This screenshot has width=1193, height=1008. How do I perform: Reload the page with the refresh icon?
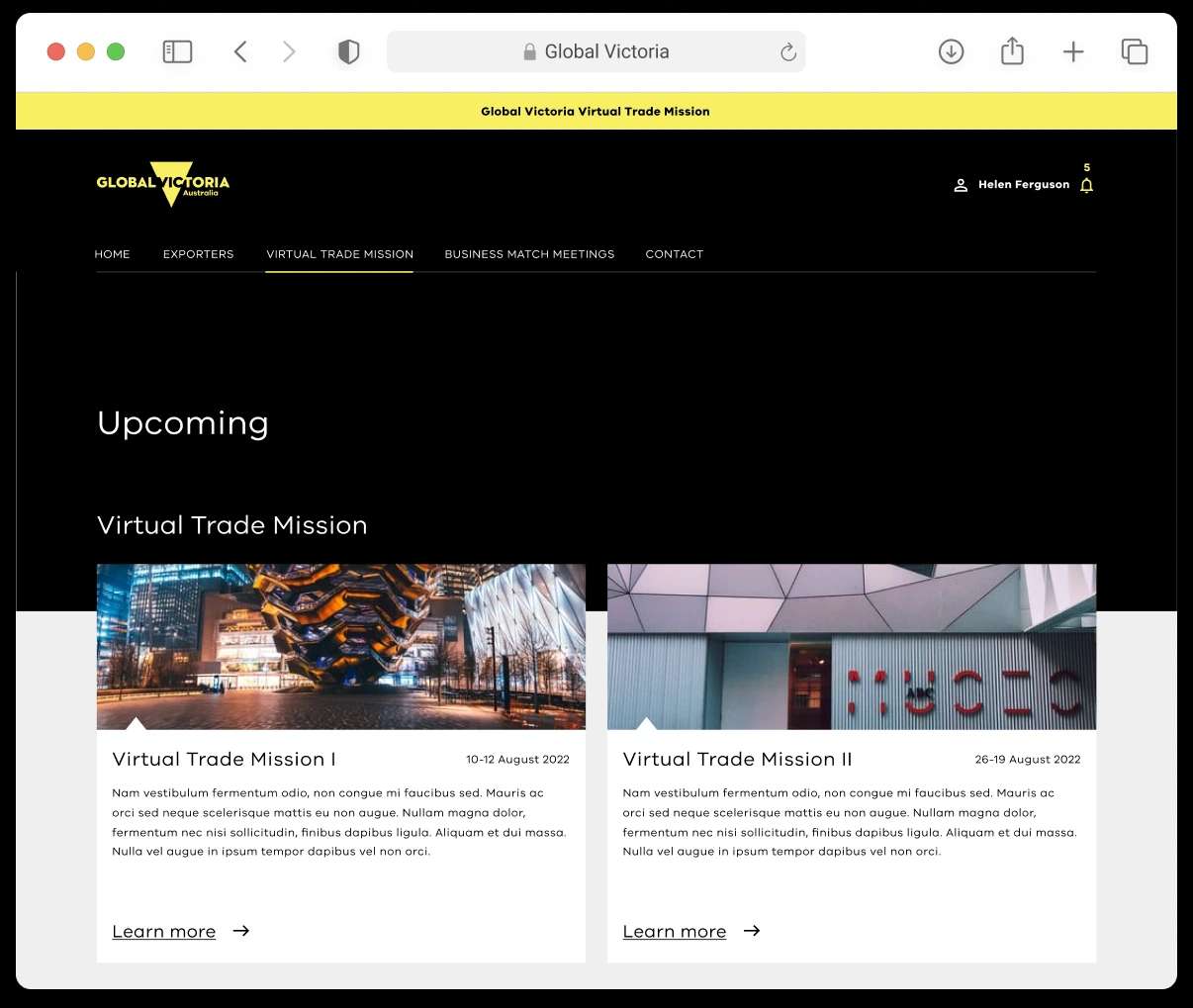point(787,52)
